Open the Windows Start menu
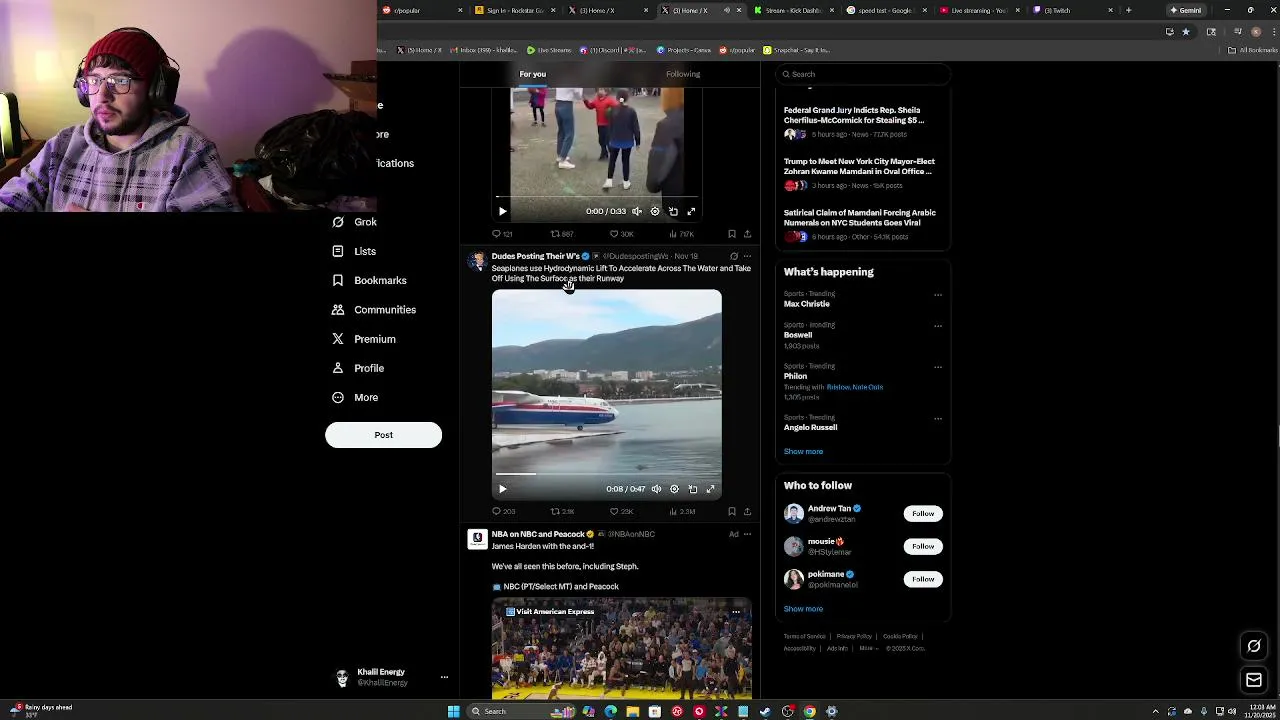Image resolution: width=1280 pixels, height=720 pixels. click(453, 711)
